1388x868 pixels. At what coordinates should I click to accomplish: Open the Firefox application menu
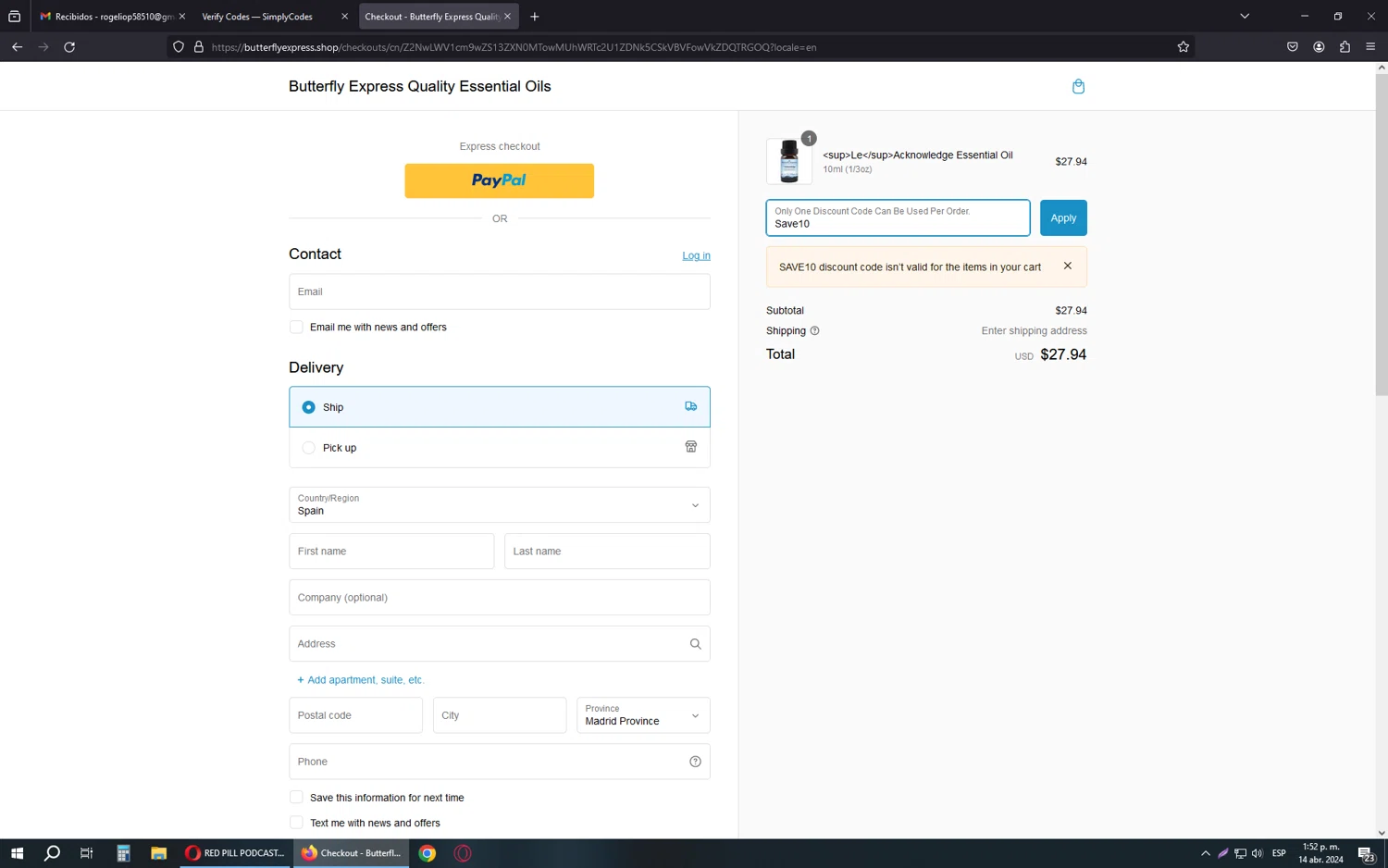coord(1370,47)
